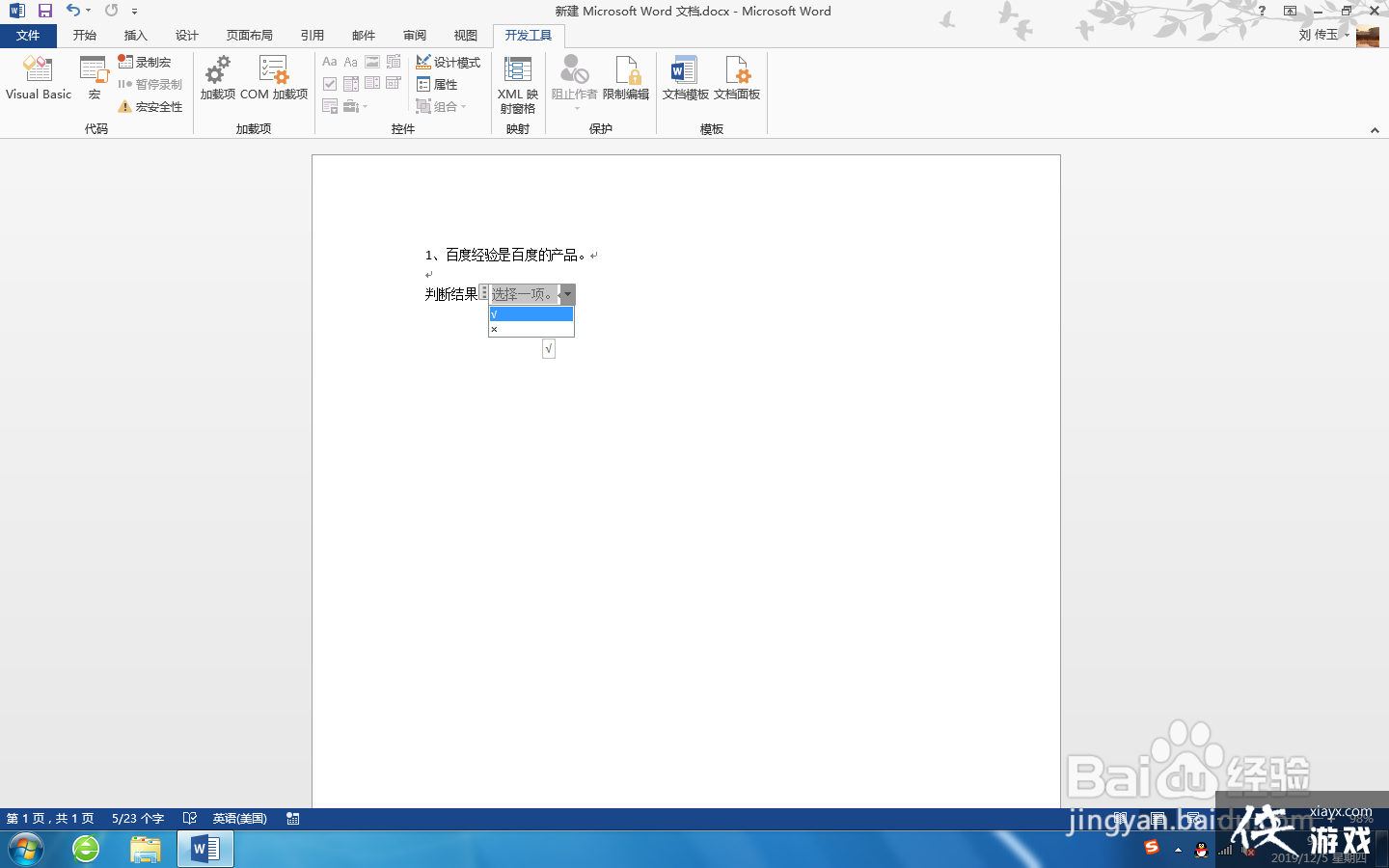This screenshot has width=1389, height=868.
Task: Open control 属性 properties
Action: [437, 84]
